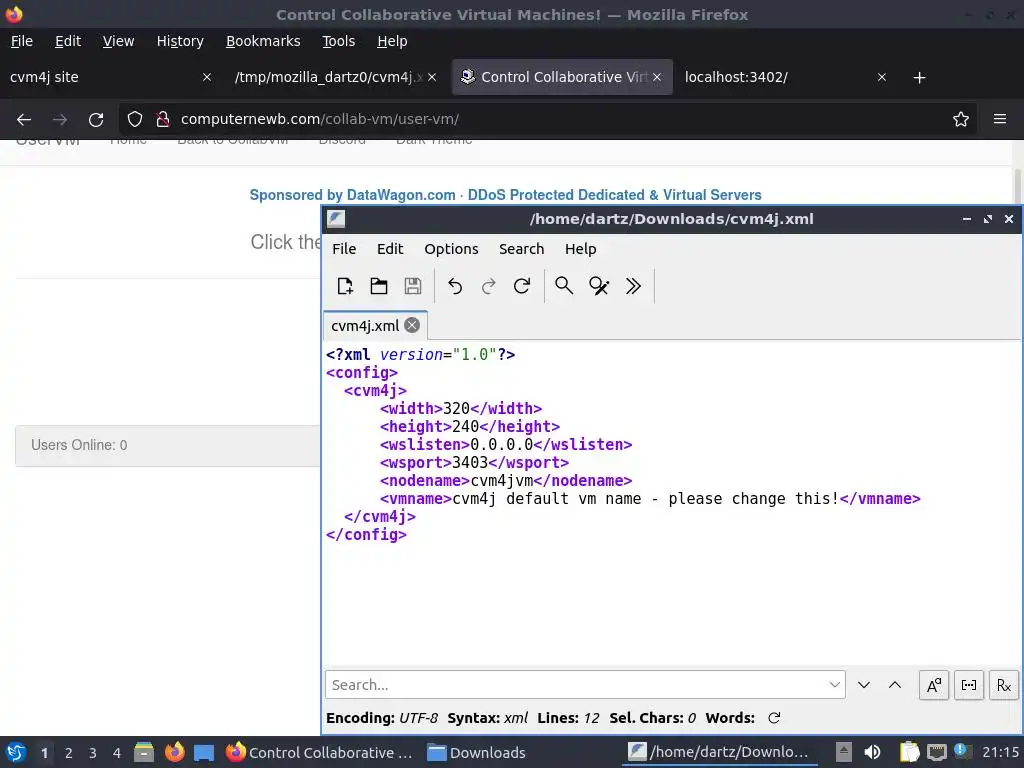Switch to the cvm4j site tab
Viewport: 1024px width, 768px height.
[x=111, y=77]
